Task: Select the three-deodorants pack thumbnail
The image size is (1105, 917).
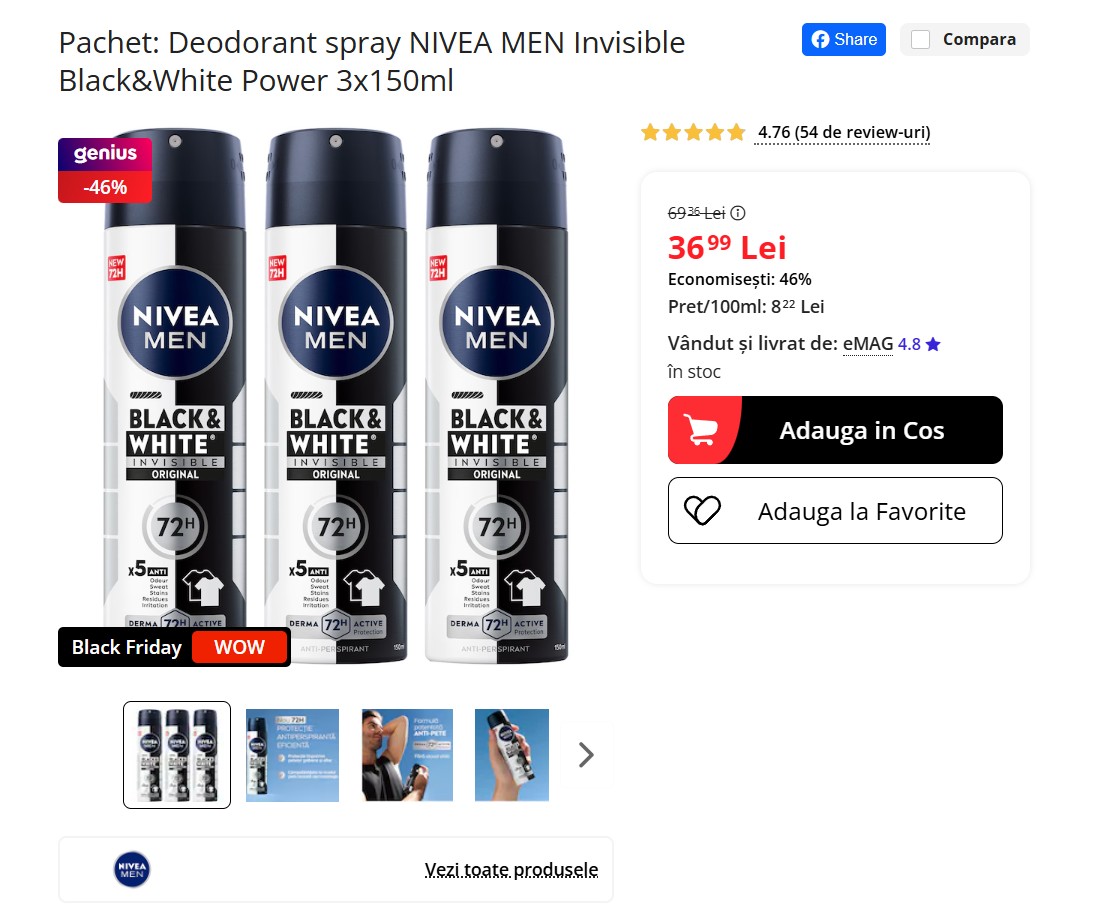Action: pyautogui.click(x=177, y=755)
